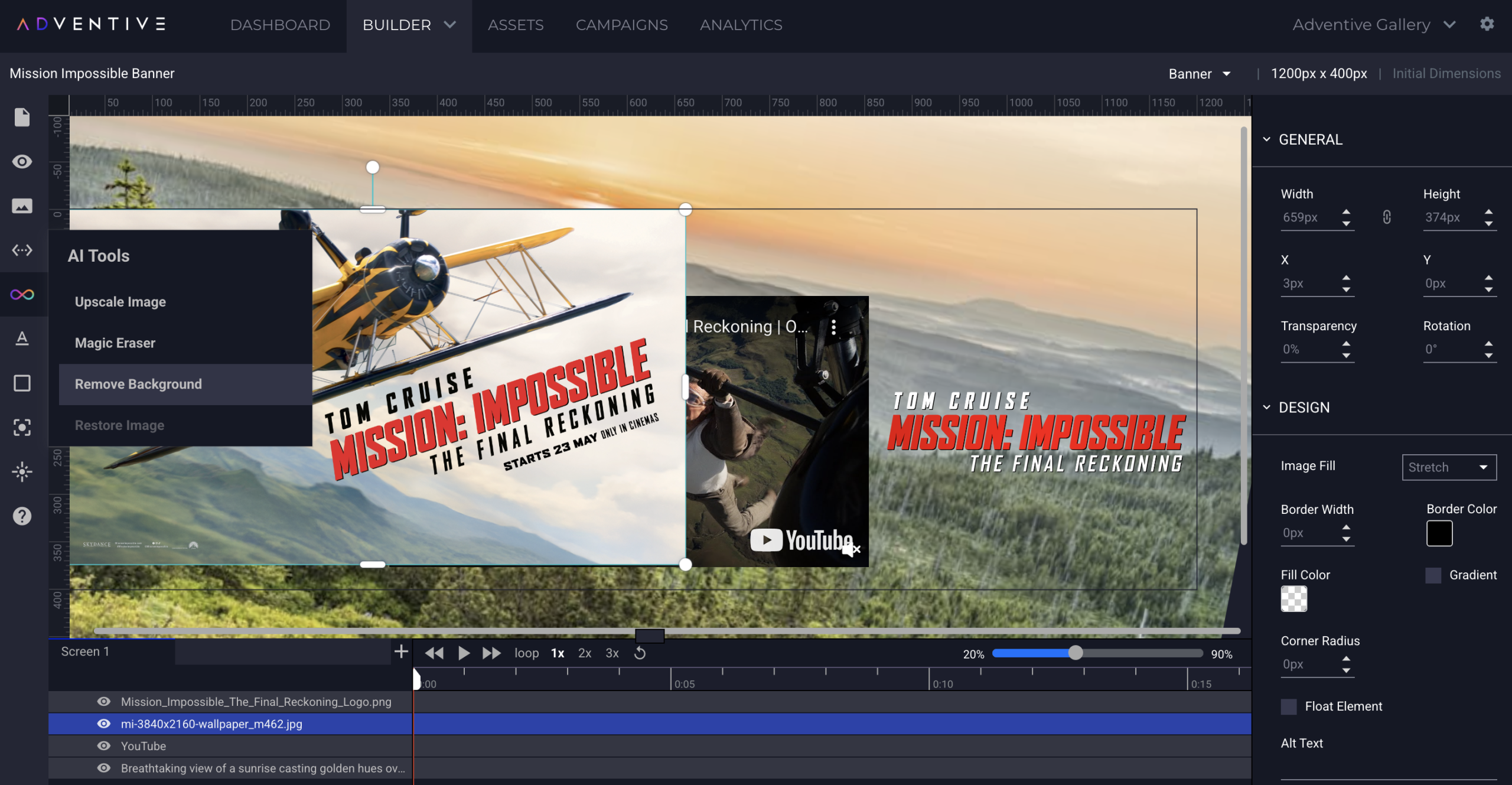Click Restore Image in AI Tools
Screen dimensions: 1512x785
pos(185,425)
